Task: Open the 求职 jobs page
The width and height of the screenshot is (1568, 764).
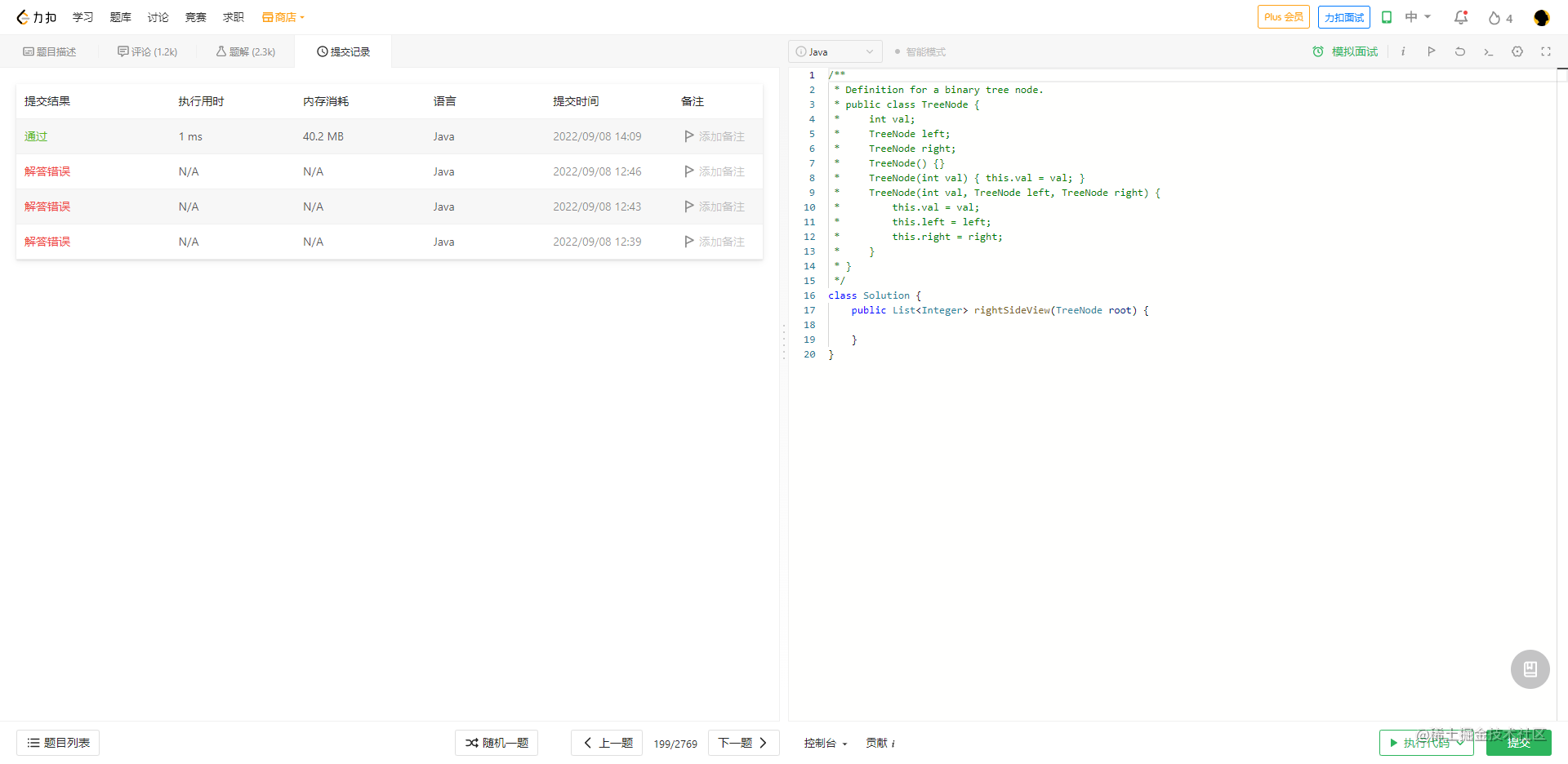Action: click(234, 17)
